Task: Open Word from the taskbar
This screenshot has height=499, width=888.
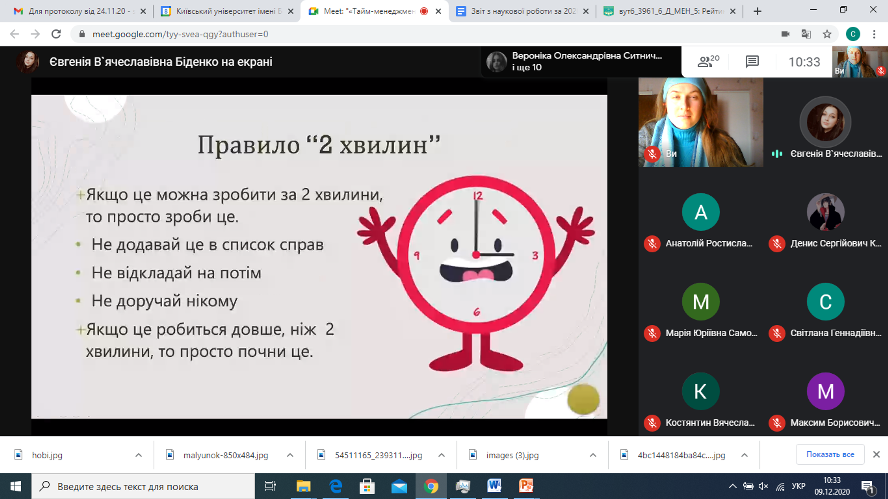Action: 494,486
